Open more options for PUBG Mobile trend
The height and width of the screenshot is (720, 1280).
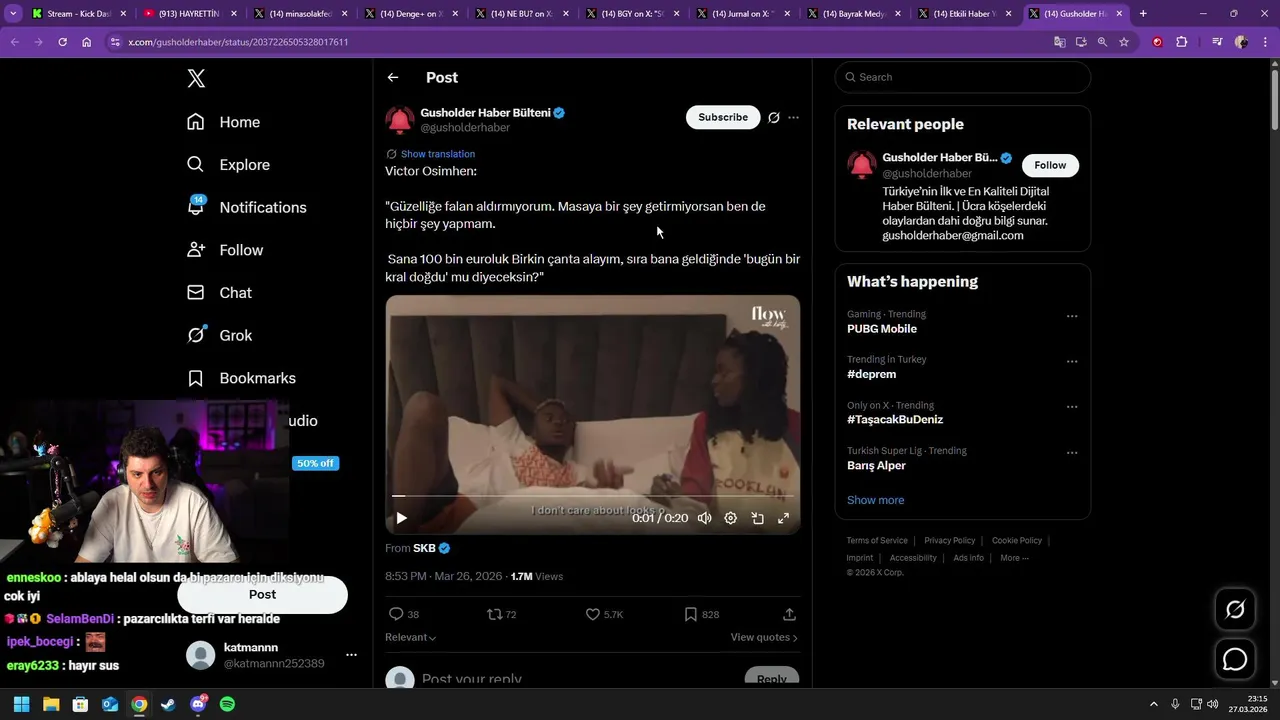[1072, 316]
